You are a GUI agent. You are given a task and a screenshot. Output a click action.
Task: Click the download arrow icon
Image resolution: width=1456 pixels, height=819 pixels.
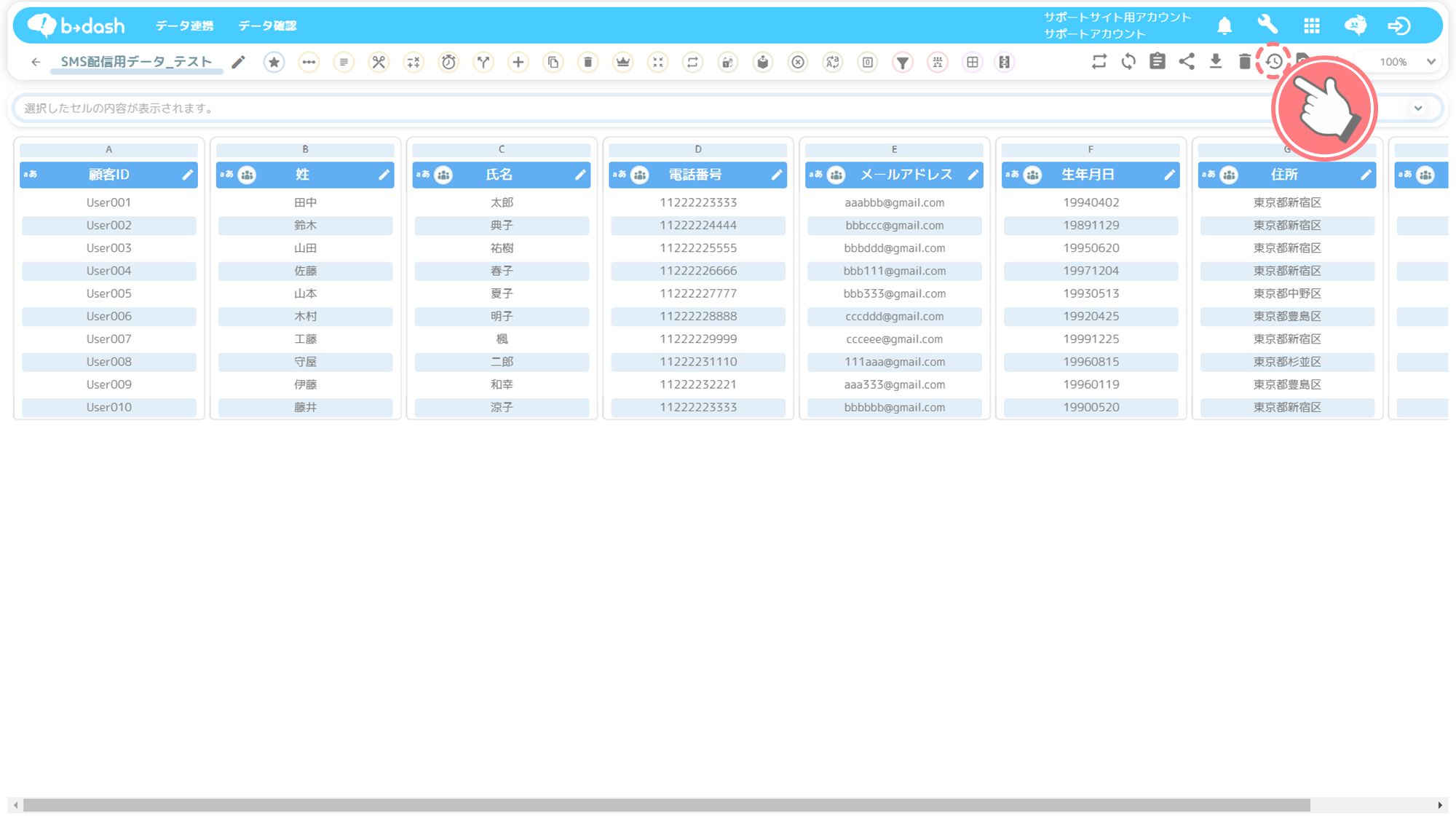pyautogui.click(x=1215, y=62)
